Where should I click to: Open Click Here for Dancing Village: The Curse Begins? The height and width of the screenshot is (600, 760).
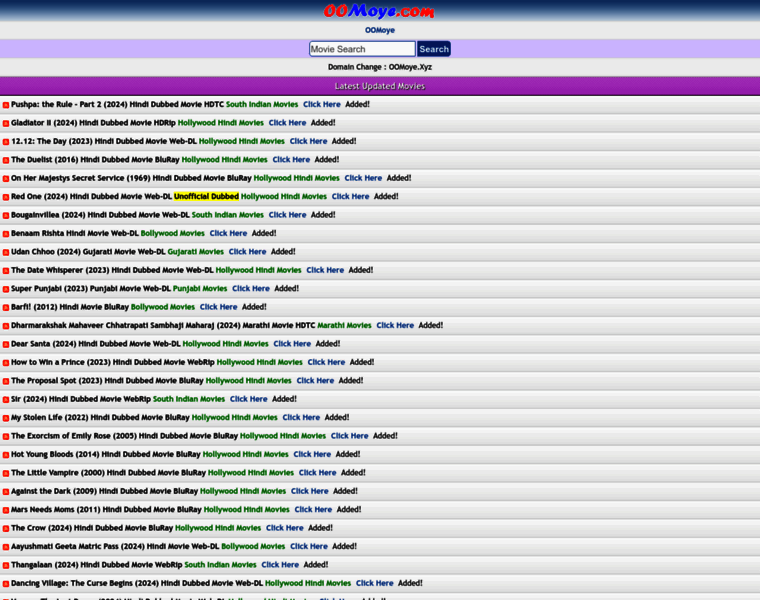tap(375, 583)
